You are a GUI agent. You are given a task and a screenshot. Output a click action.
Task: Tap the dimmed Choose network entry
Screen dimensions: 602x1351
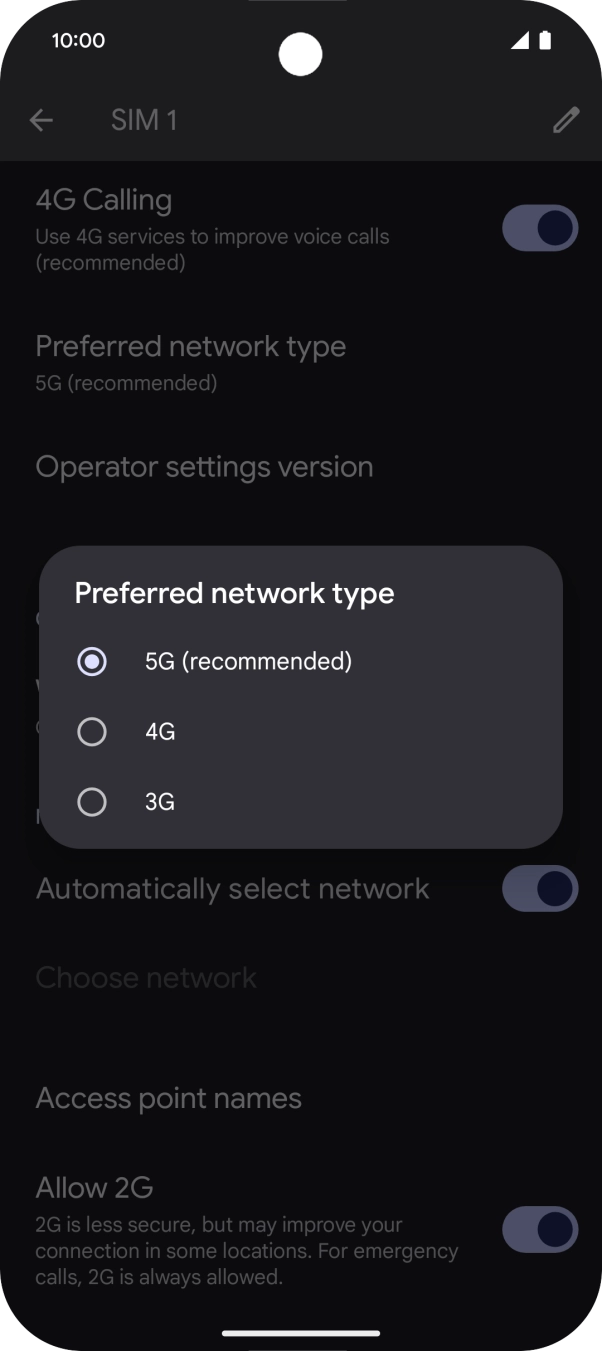tap(145, 977)
